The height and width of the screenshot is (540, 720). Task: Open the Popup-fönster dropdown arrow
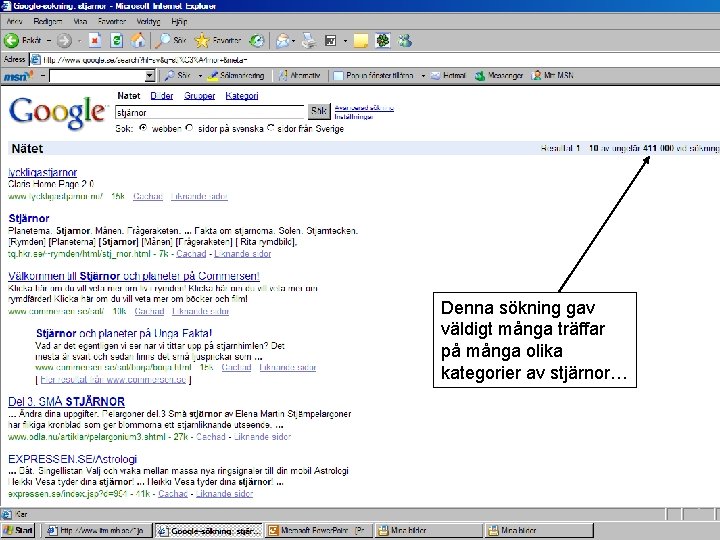pyautogui.click(x=423, y=76)
